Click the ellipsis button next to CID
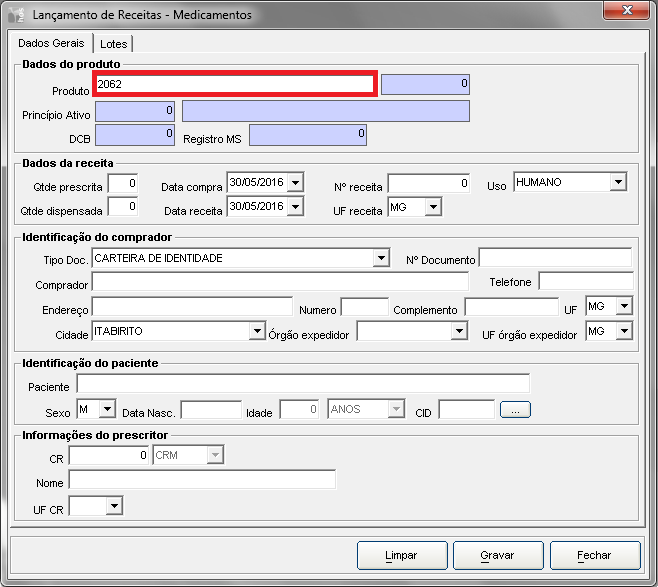Screen dimensions: 658x587 (x=515, y=409)
